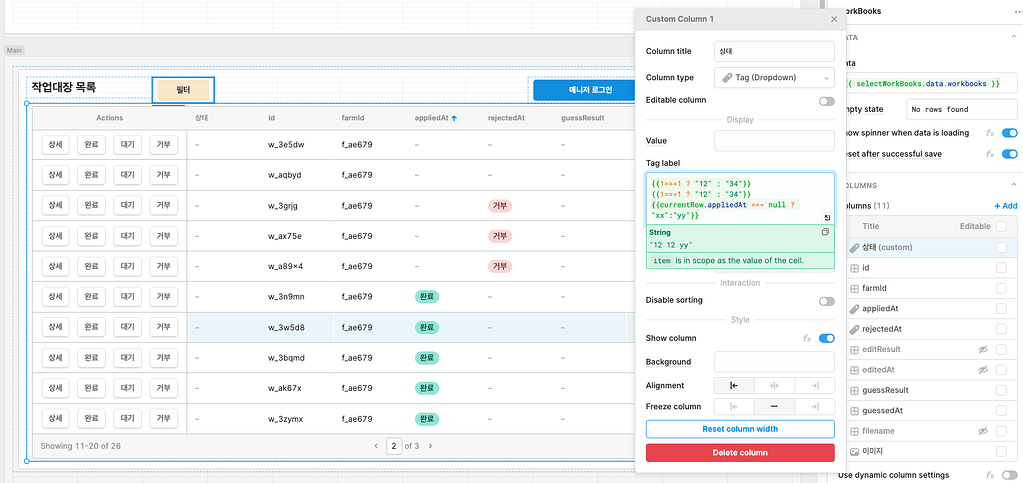Toggle Use dynamic column settings
This screenshot has width=1023, height=483.
(x=1010, y=475)
